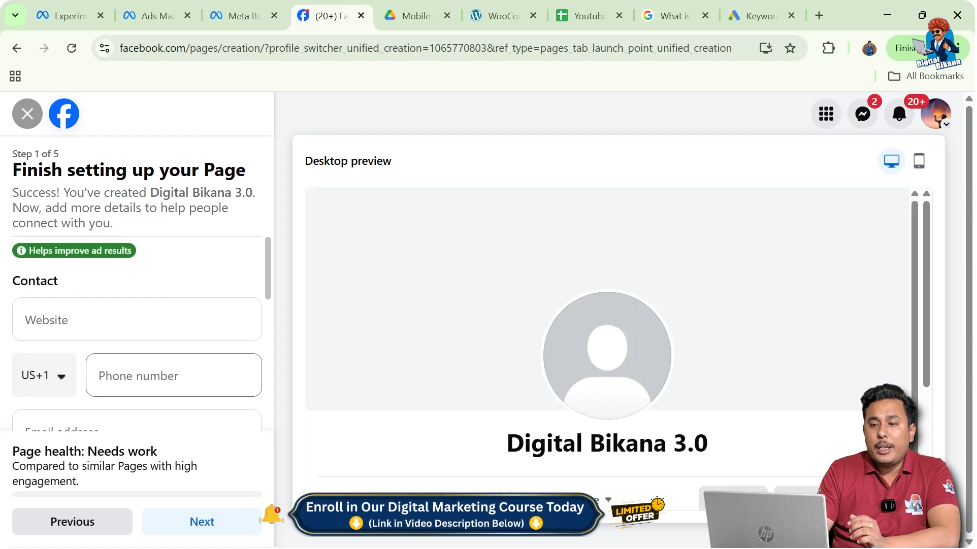Click the 'Helps improve ad results' badge
This screenshot has width=977, height=549.
click(74, 251)
